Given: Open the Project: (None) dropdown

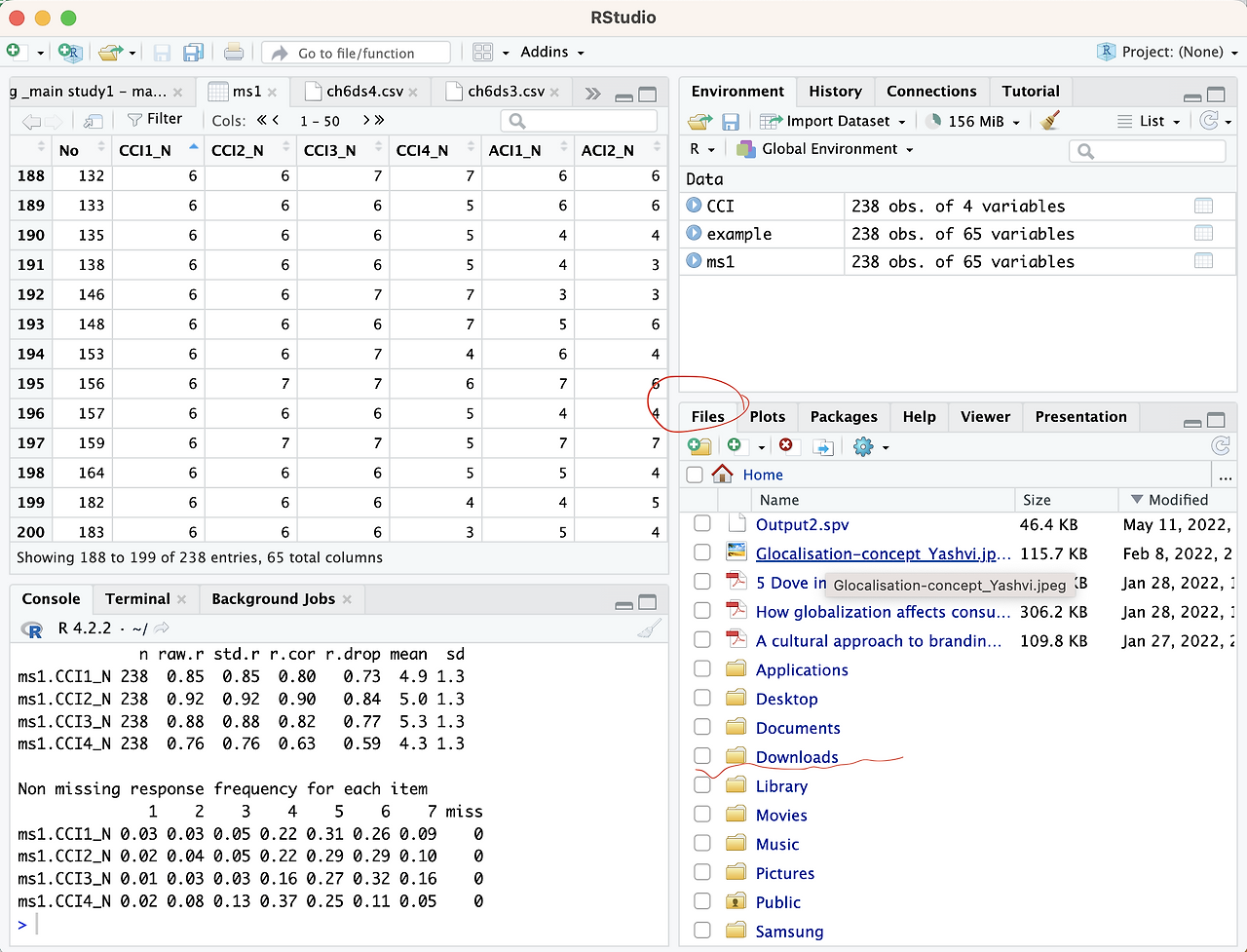Looking at the screenshot, I should pos(1167,52).
